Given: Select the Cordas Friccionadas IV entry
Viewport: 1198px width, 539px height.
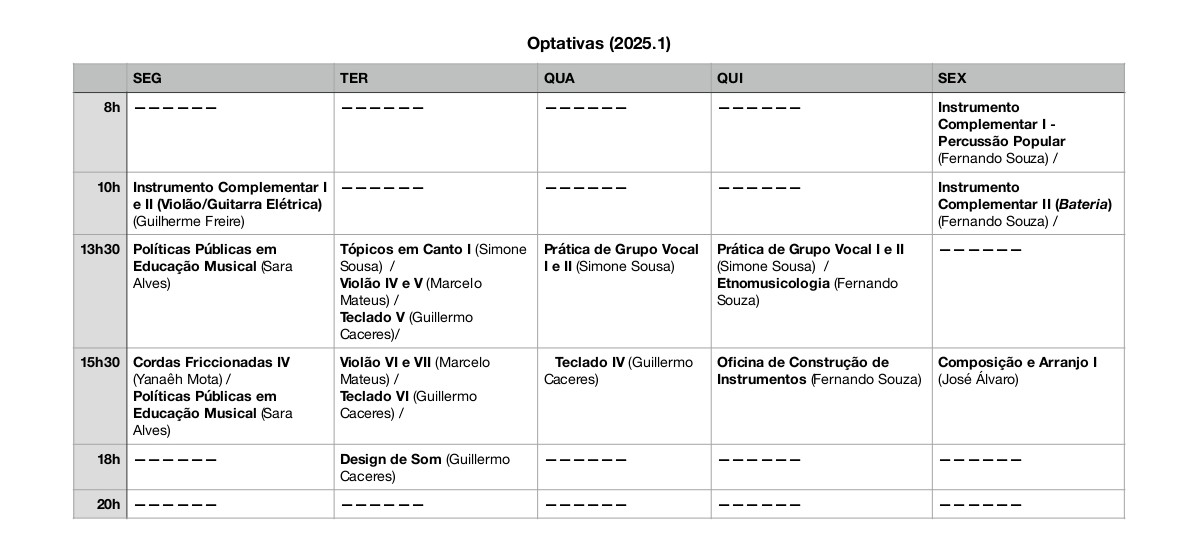Looking at the screenshot, I should [x=211, y=362].
